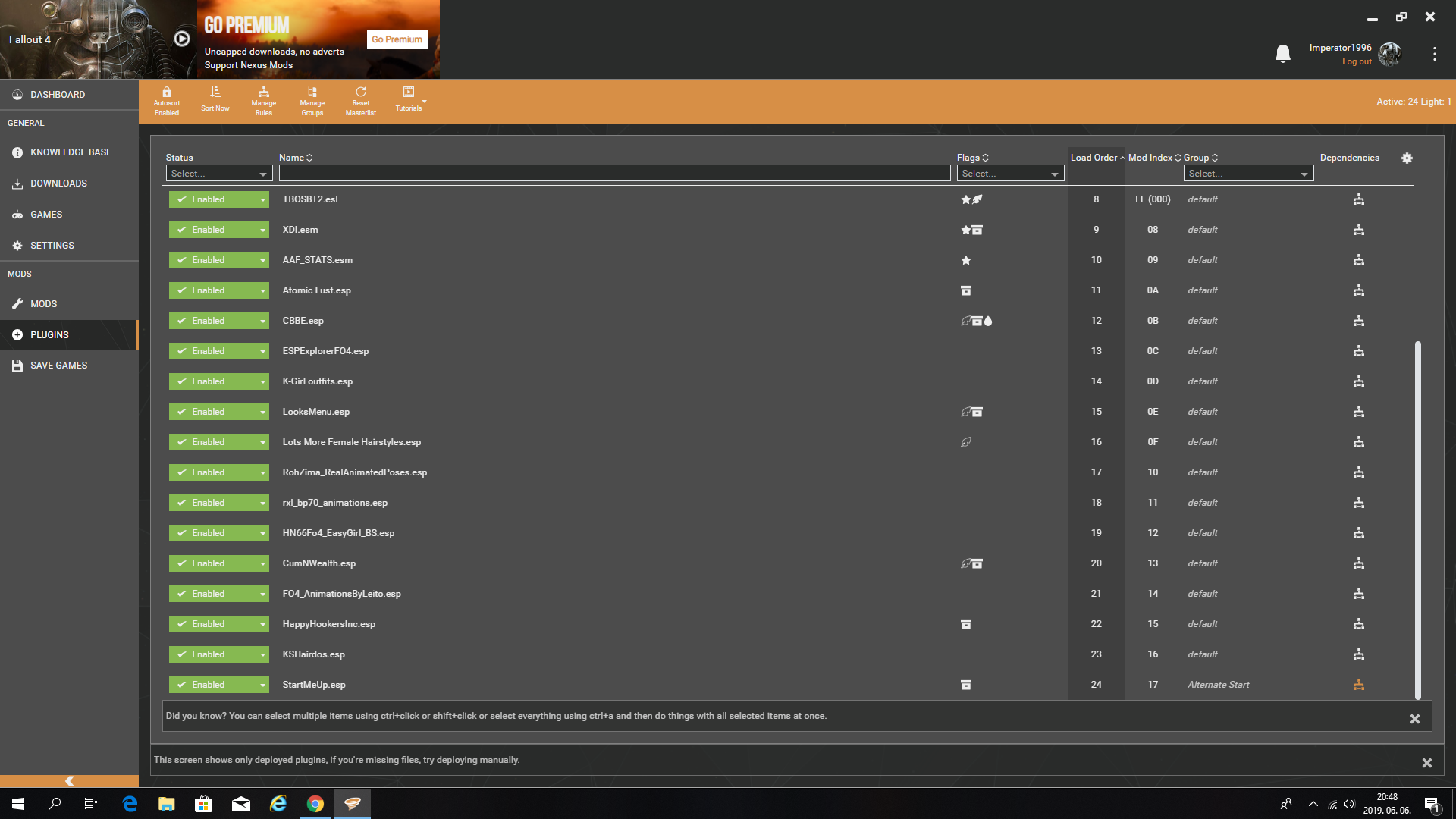
Task: Click the star flag on AAF_STATS.esm
Action: [x=966, y=260]
